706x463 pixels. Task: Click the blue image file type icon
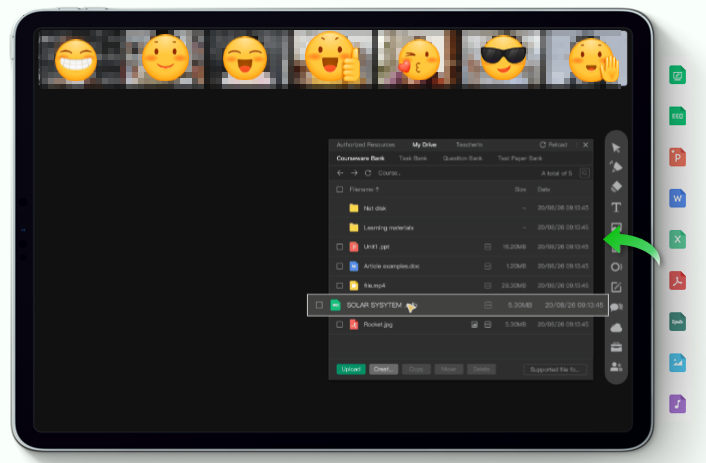pyautogui.click(x=677, y=363)
